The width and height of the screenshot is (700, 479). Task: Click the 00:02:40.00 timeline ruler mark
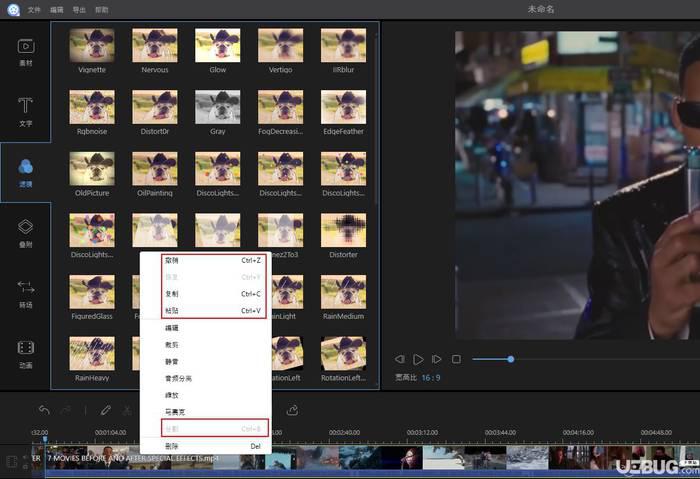pos(344,432)
